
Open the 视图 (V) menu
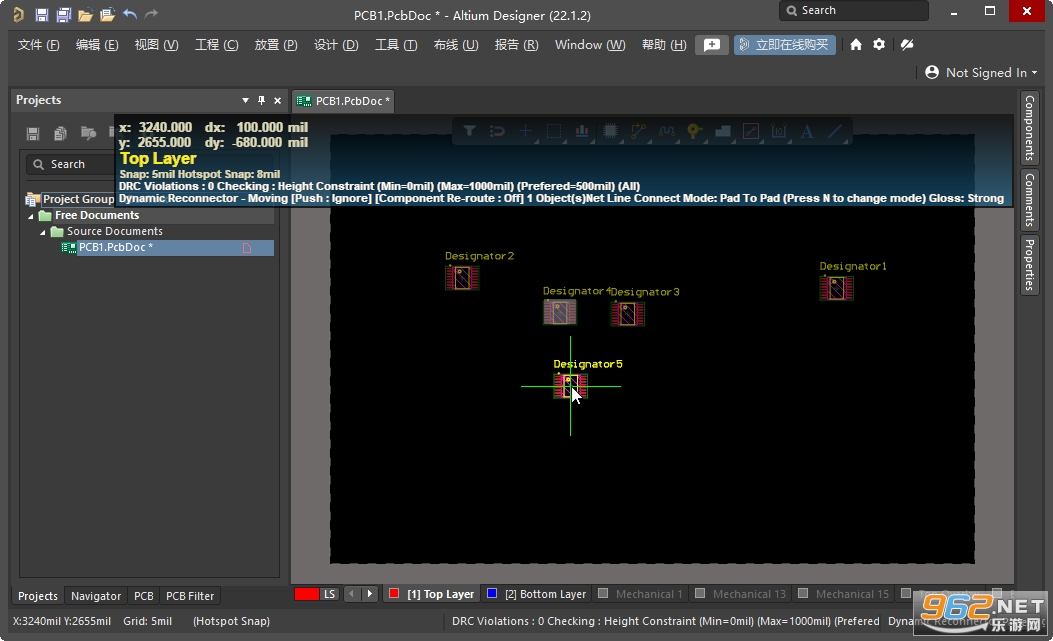click(x=156, y=45)
